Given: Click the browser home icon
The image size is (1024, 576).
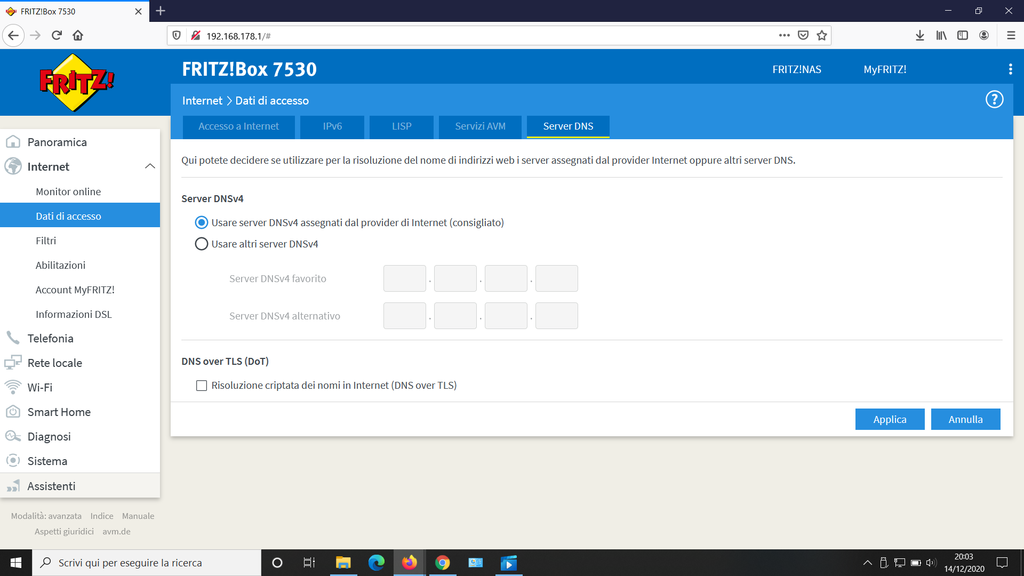Looking at the screenshot, I should 78,35.
